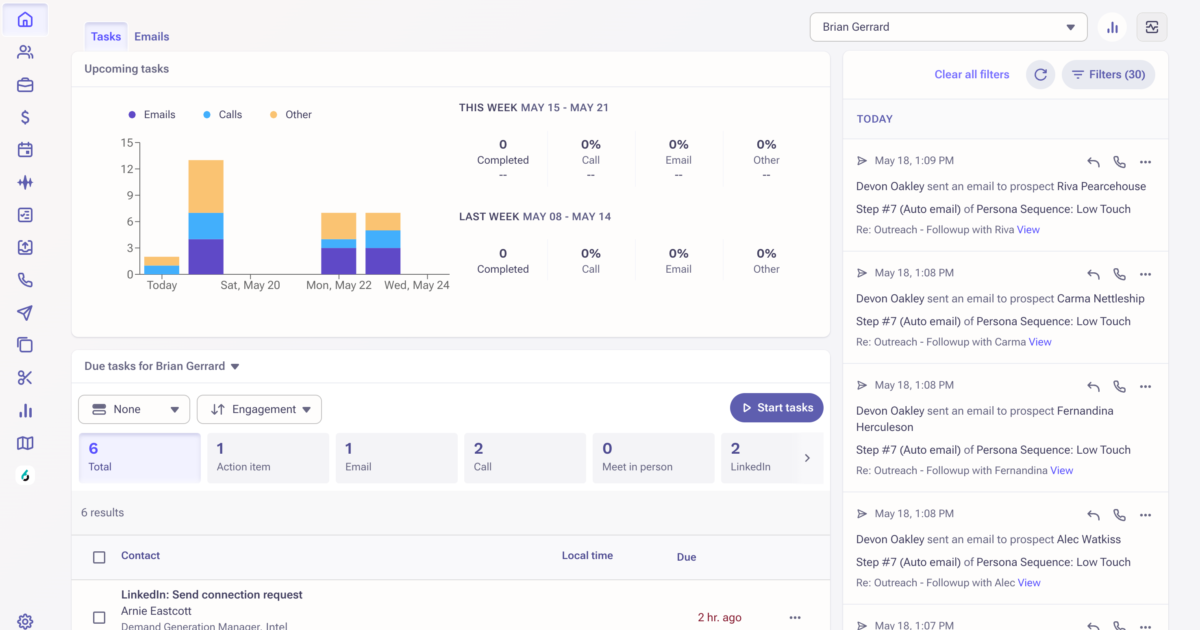Open the bar chart analytics icon near Brian Gerrard
1200x630 pixels.
click(x=1112, y=26)
